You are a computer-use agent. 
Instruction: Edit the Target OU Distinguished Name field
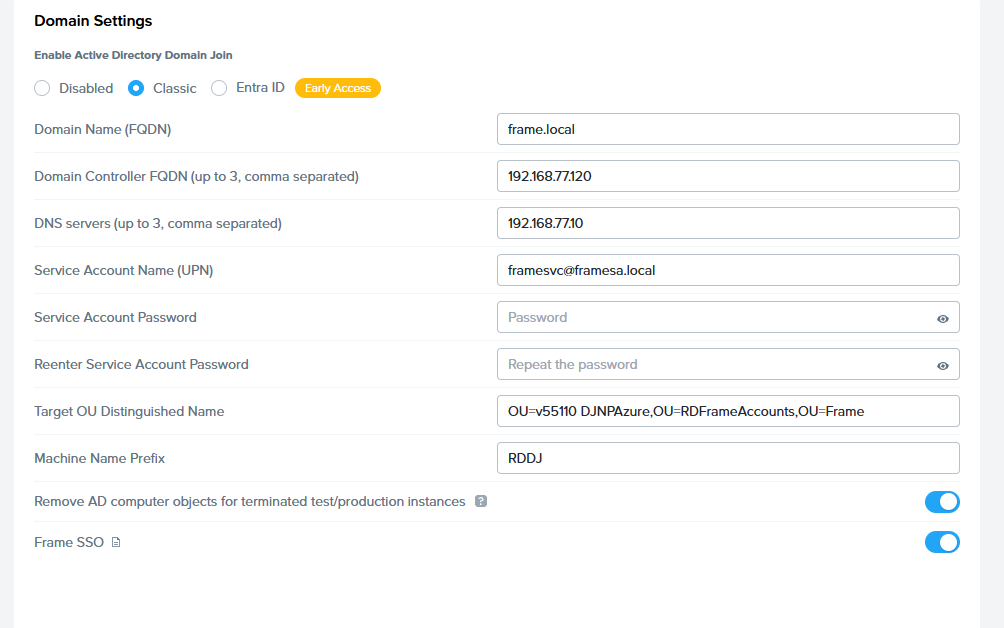pyautogui.click(x=727, y=411)
